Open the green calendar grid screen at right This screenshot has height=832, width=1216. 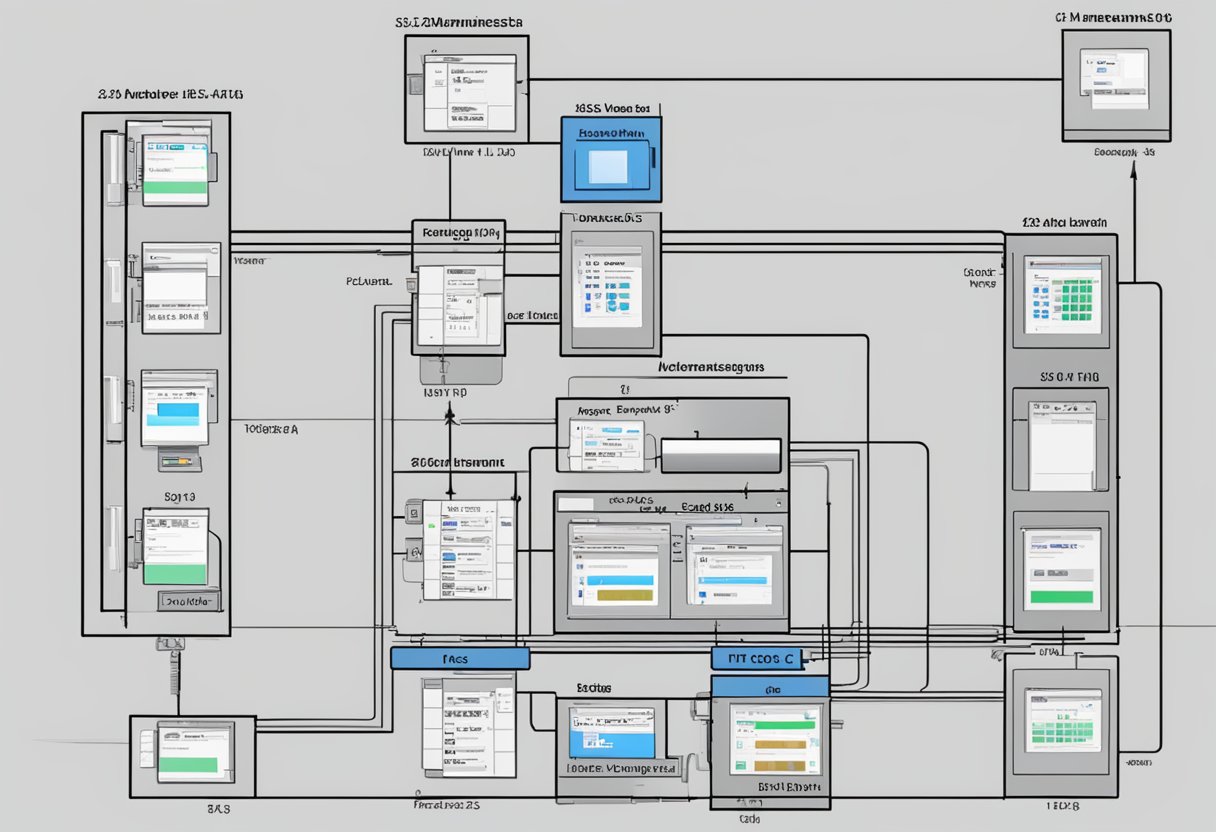(1062, 295)
